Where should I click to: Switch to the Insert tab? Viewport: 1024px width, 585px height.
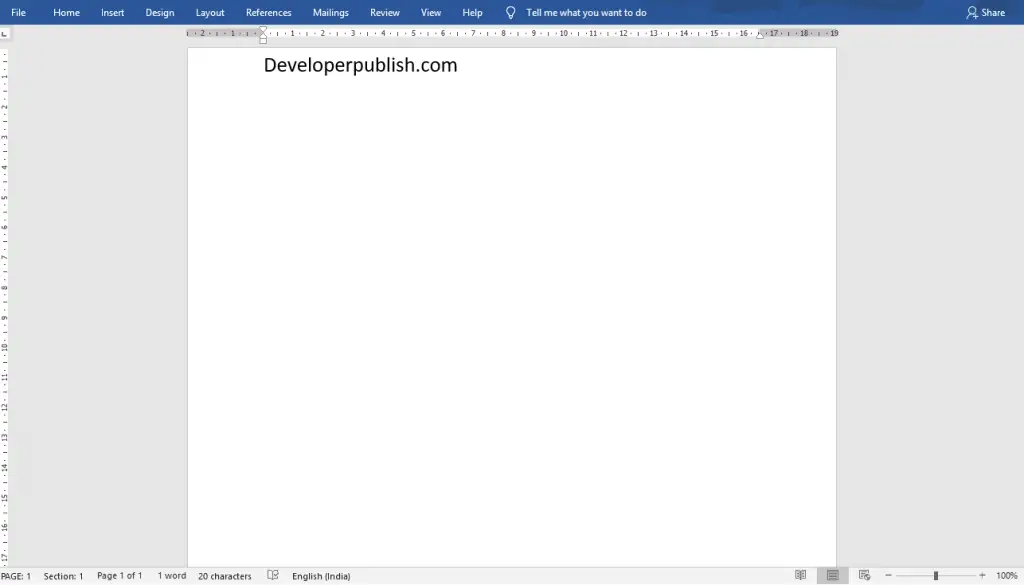[x=112, y=12]
